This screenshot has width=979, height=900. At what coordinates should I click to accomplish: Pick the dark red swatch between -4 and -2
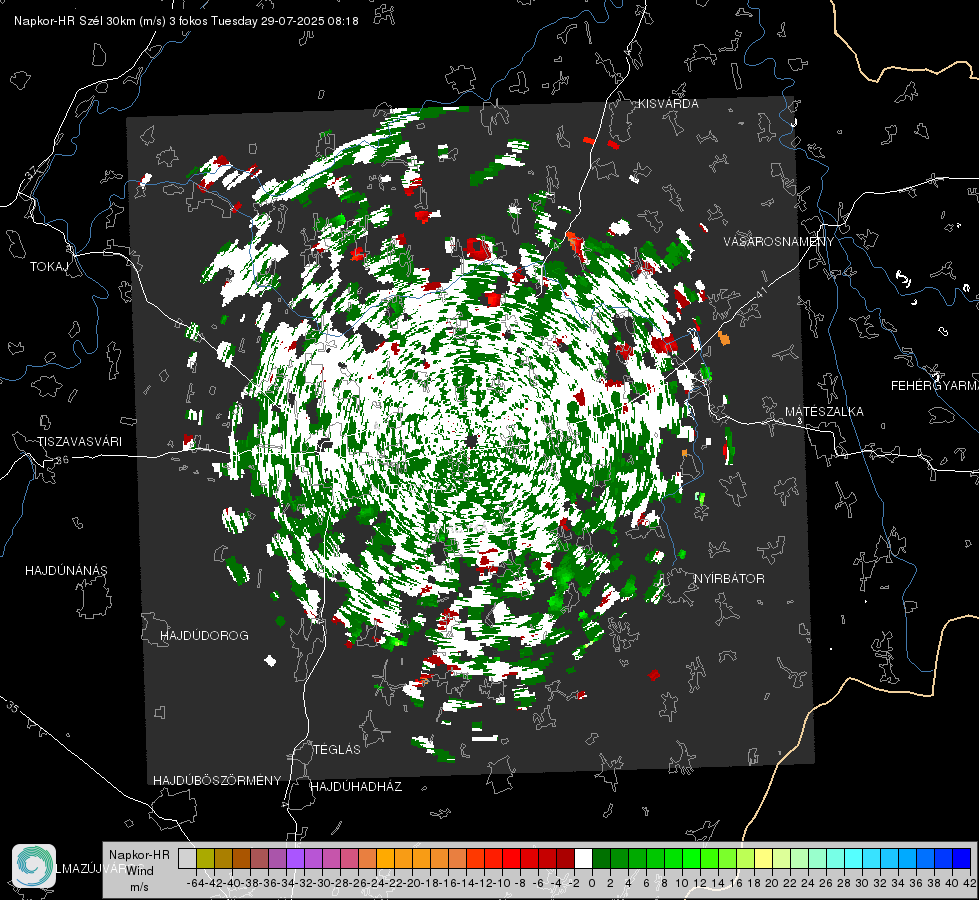tap(565, 858)
